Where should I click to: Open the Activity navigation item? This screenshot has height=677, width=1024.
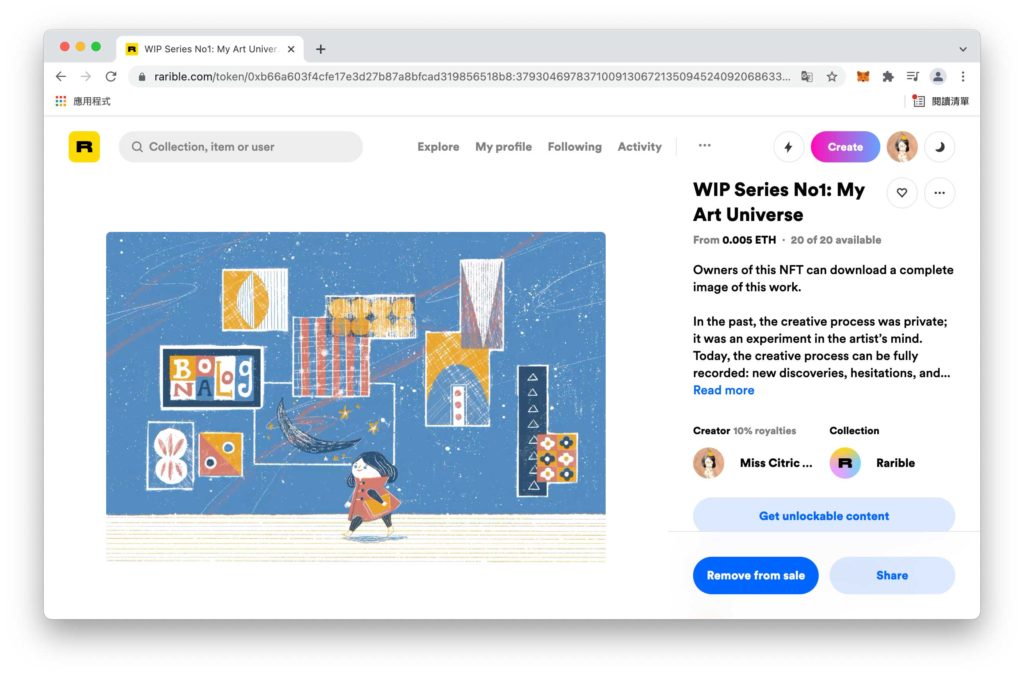click(639, 147)
